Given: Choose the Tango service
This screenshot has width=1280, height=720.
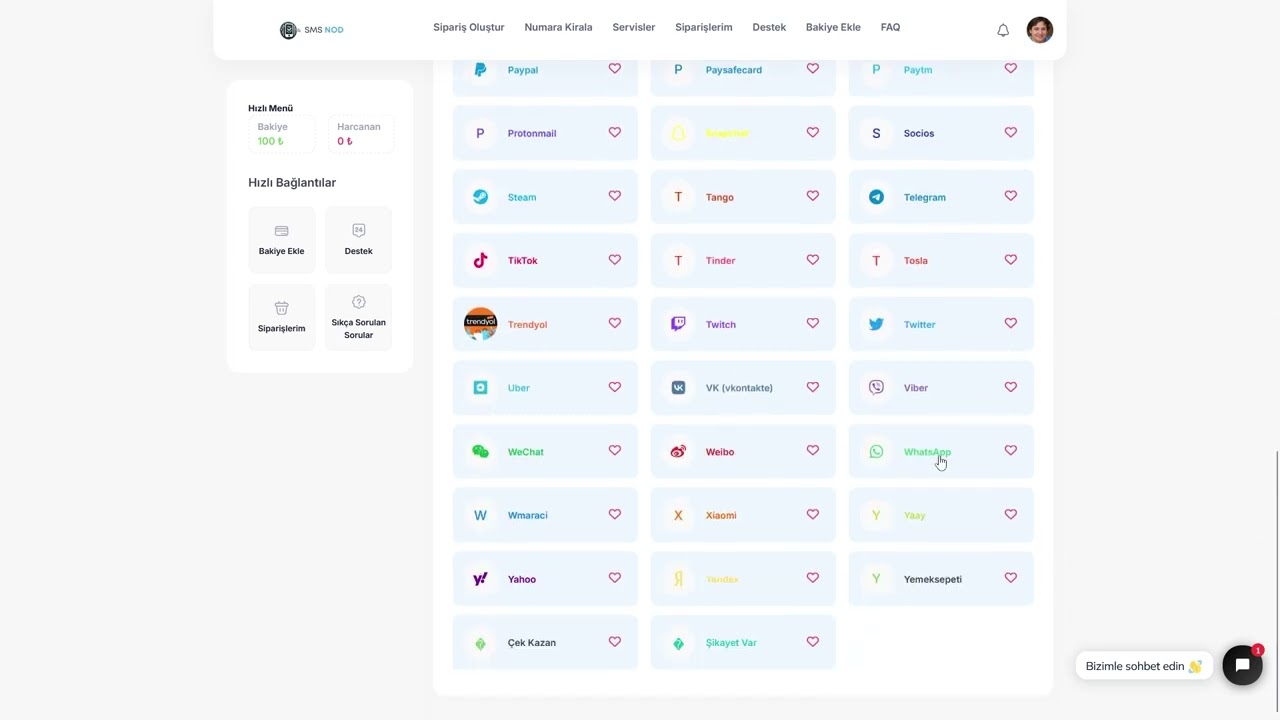Looking at the screenshot, I should coord(743,197).
